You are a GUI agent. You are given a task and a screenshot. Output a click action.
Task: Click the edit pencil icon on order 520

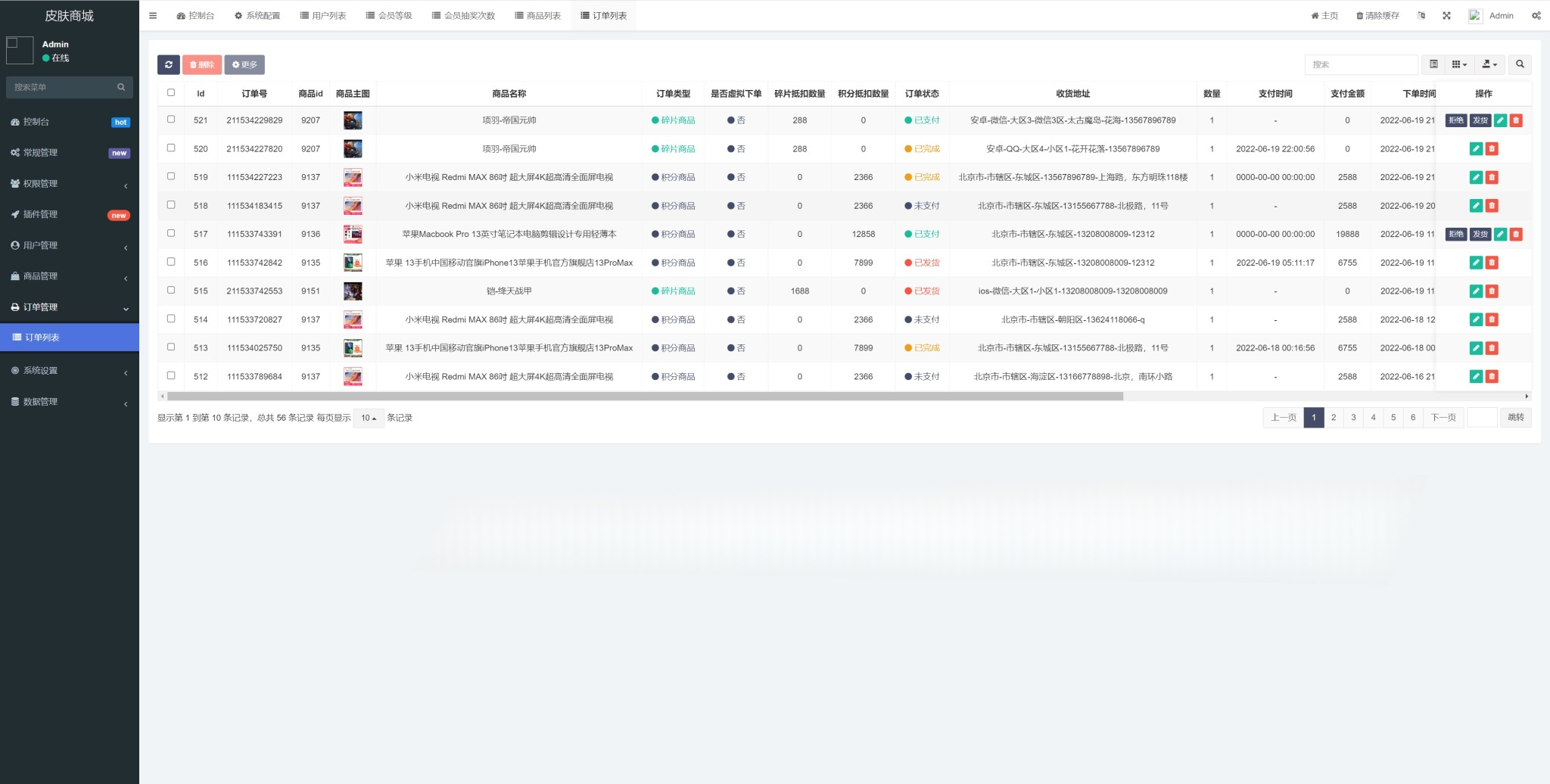point(1476,148)
